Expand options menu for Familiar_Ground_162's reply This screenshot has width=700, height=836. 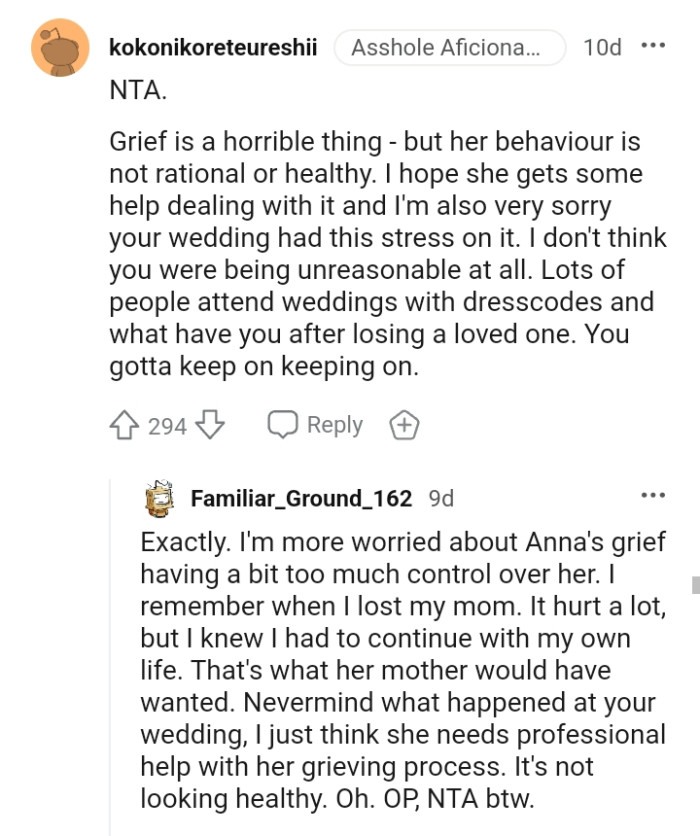tap(652, 496)
